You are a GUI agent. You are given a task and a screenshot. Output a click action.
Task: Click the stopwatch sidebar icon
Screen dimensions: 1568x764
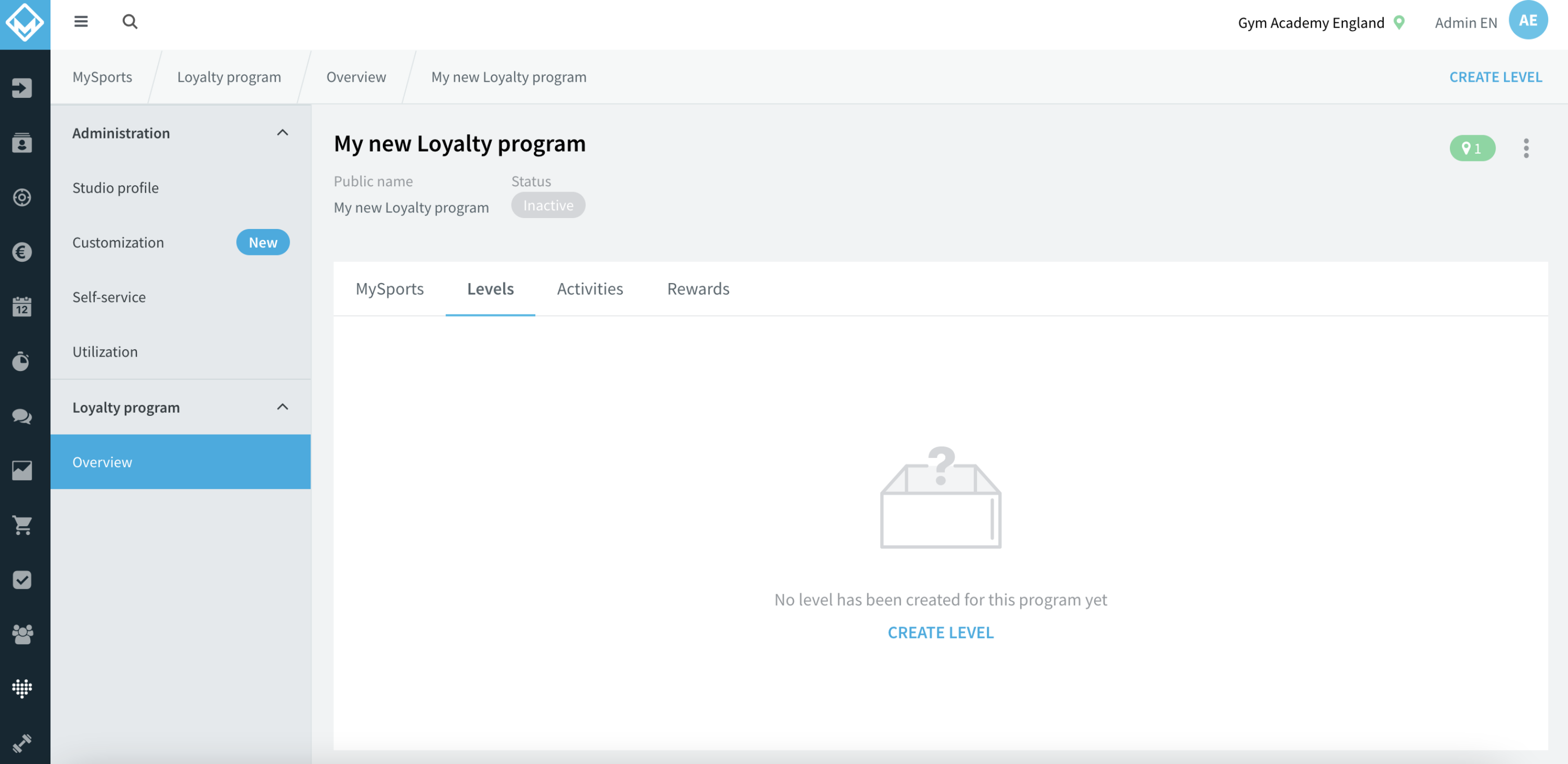point(22,361)
